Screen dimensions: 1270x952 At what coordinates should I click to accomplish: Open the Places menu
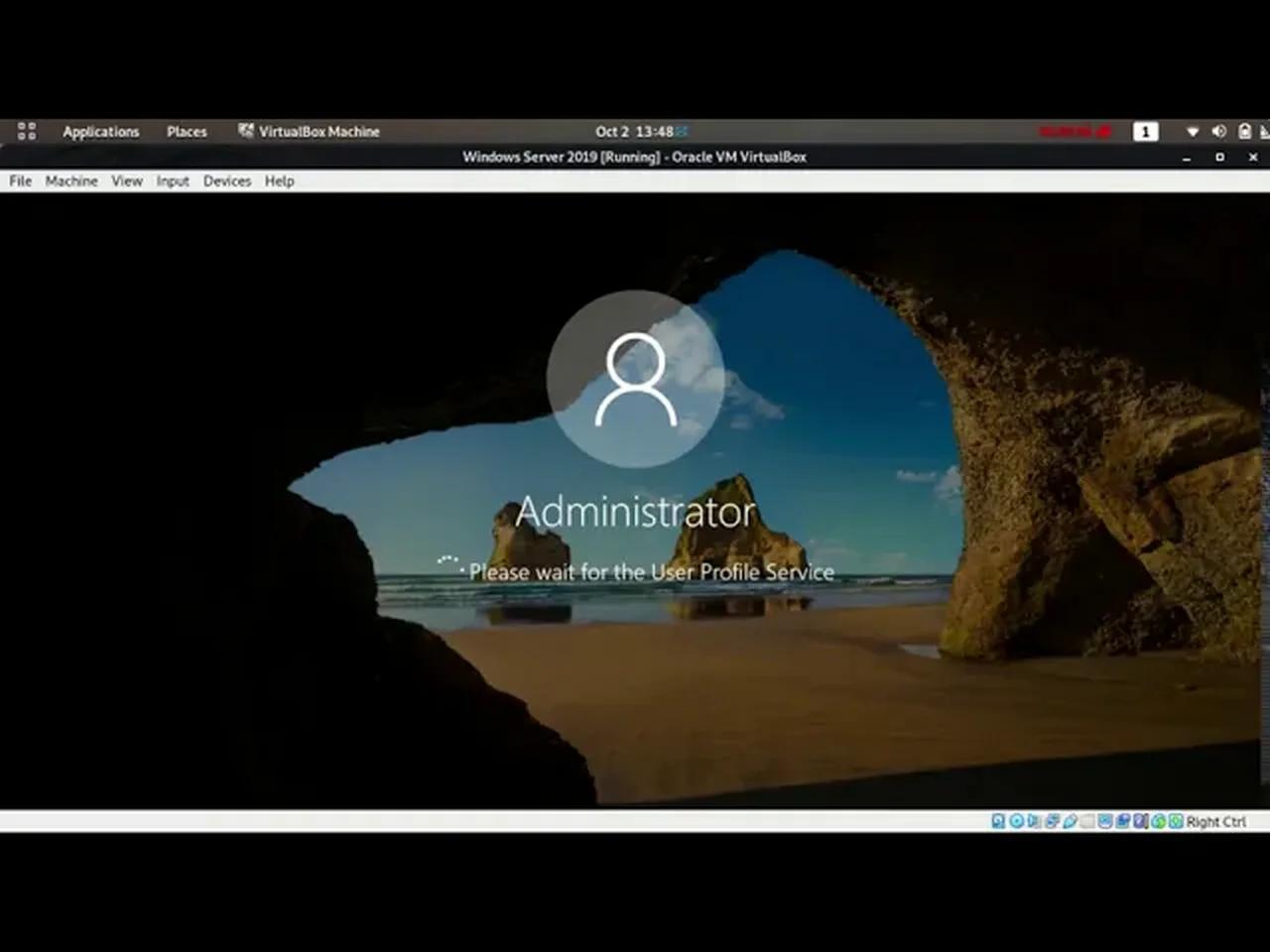coord(187,131)
